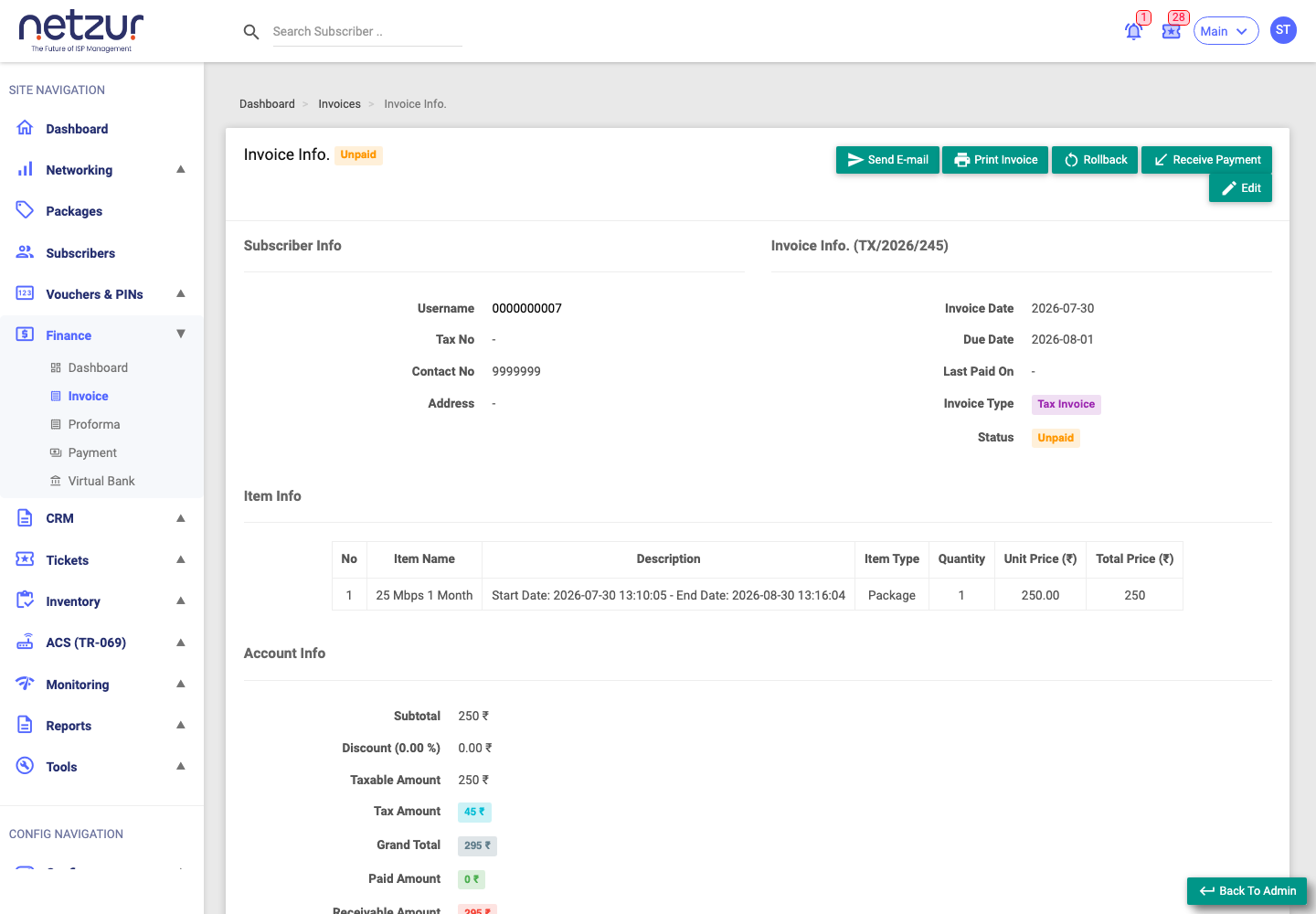Click the Receive Payment button

(x=1206, y=160)
